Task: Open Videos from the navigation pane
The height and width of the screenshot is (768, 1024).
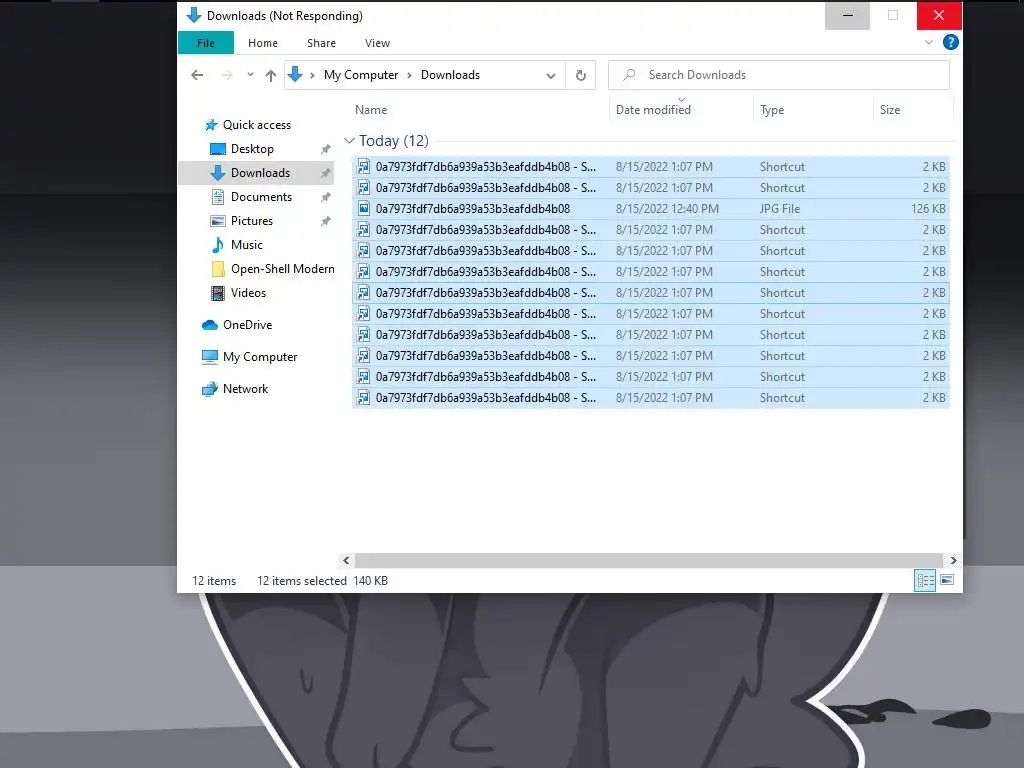Action: click(x=248, y=293)
